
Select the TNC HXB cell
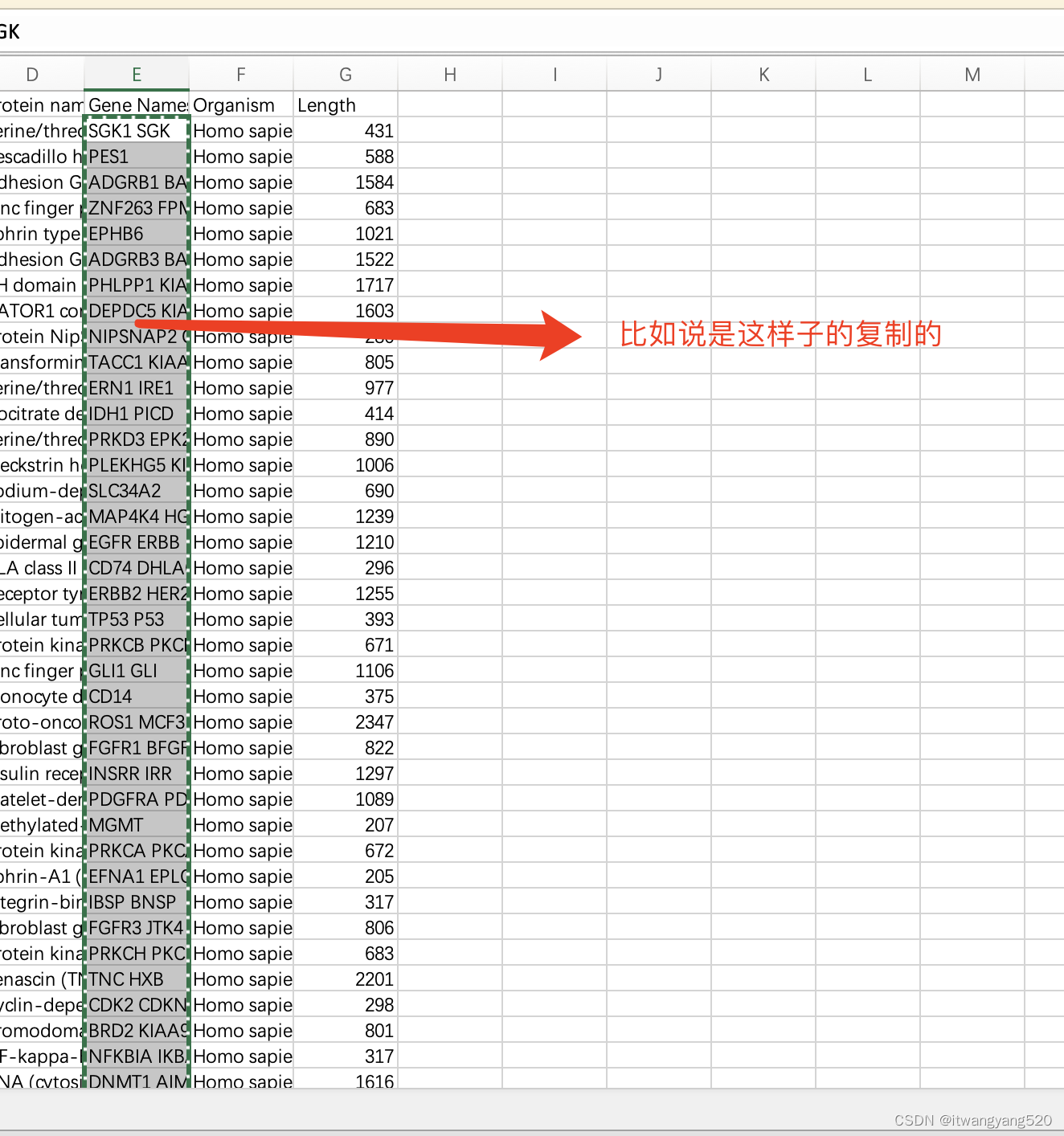pos(137,979)
